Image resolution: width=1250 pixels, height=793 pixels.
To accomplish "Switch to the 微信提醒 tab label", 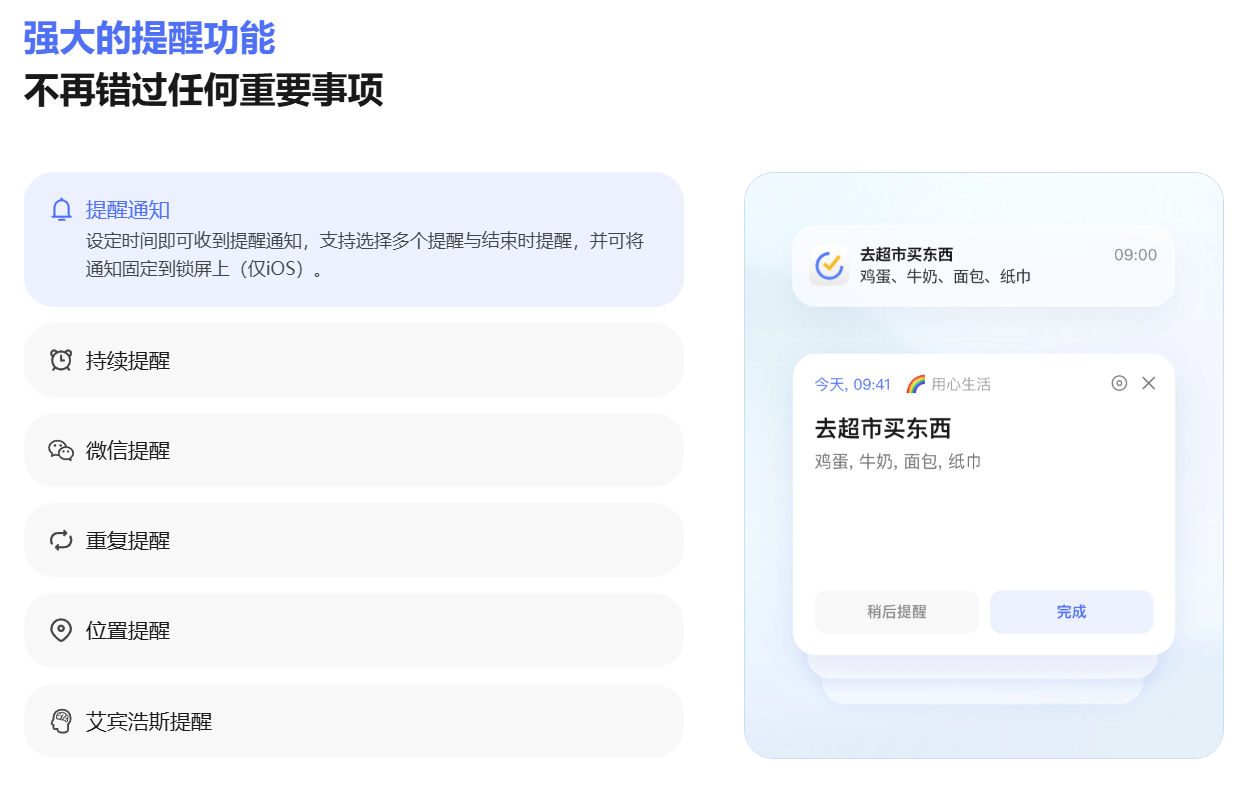I will (128, 450).
